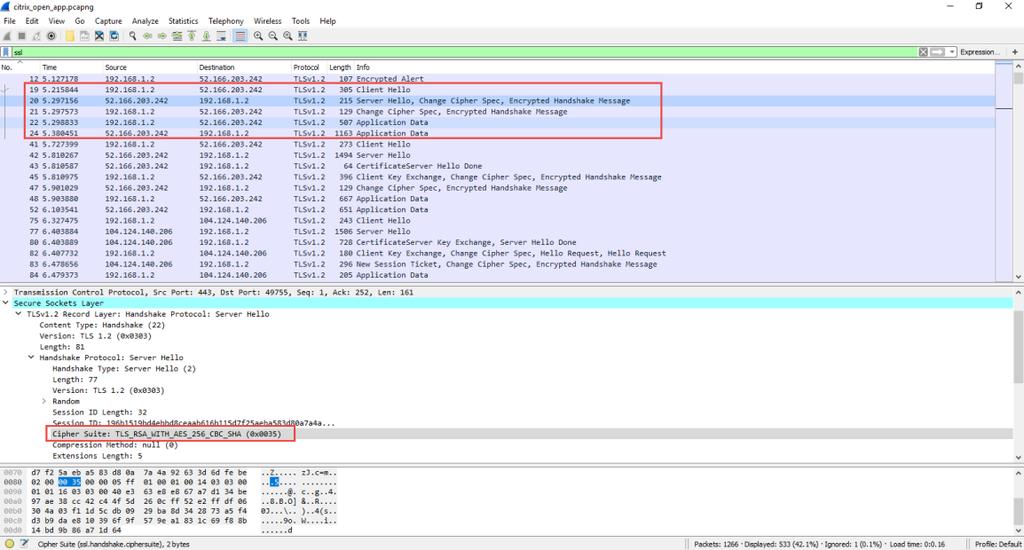Click the resize columns icon
The width and height of the screenshot is (1024, 550).
[x=302, y=36]
